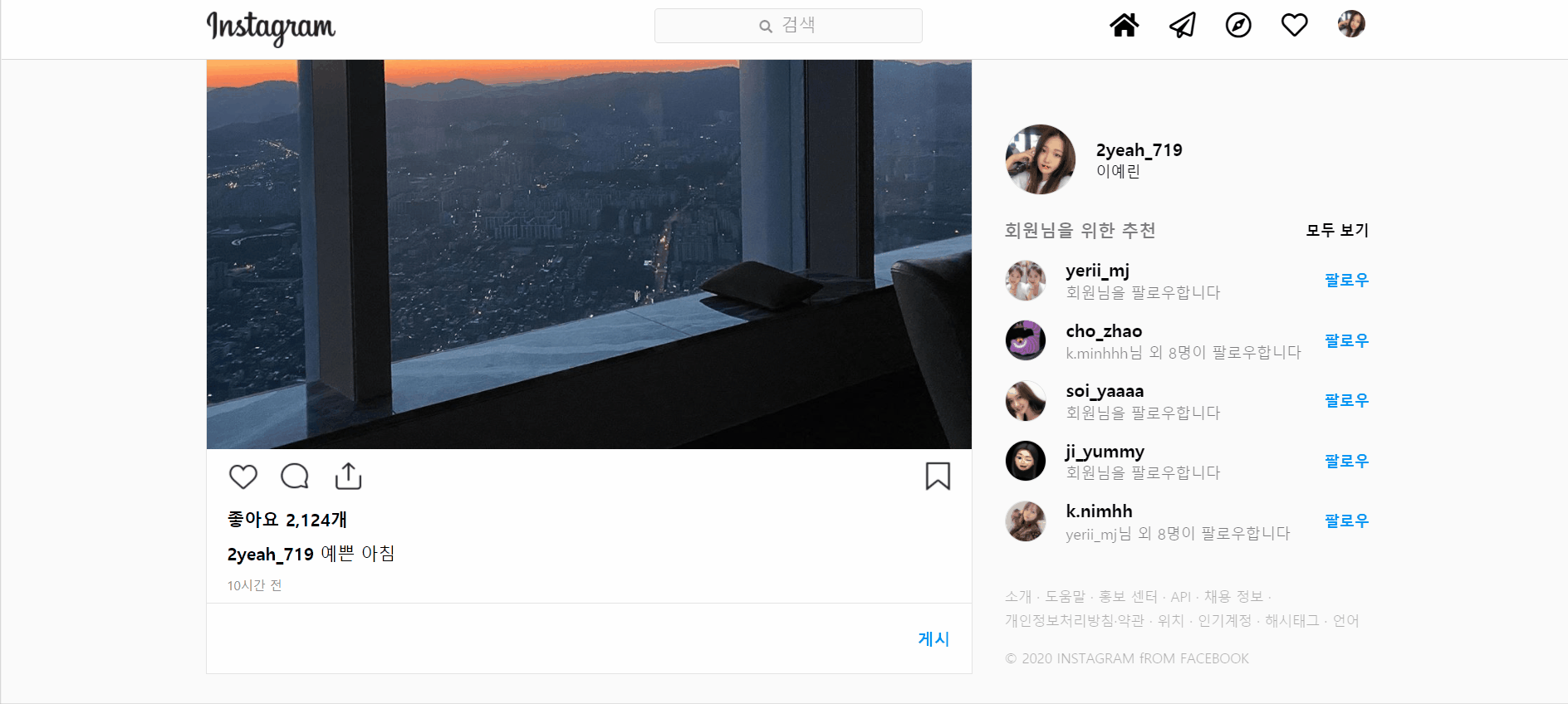Follow yerii_mj with 팔로우 button

pos(1346,281)
